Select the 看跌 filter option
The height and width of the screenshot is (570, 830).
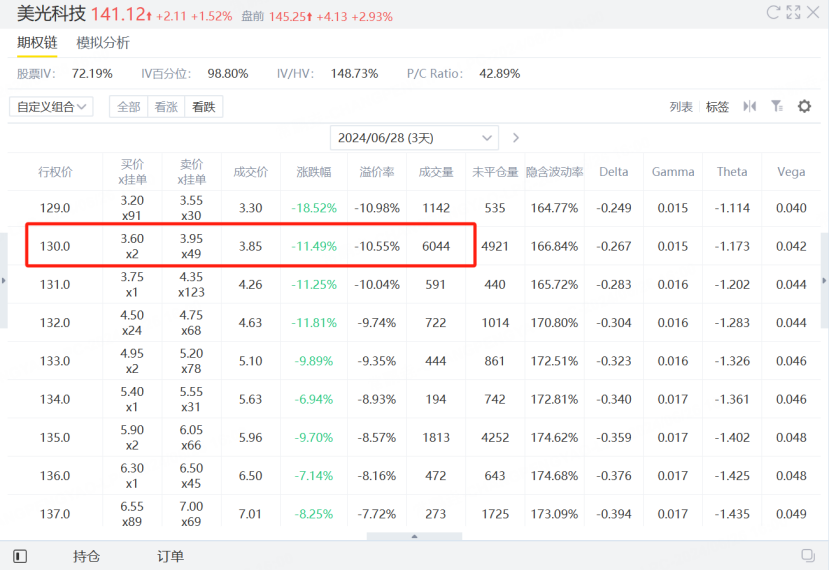pyautogui.click(x=204, y=107)
